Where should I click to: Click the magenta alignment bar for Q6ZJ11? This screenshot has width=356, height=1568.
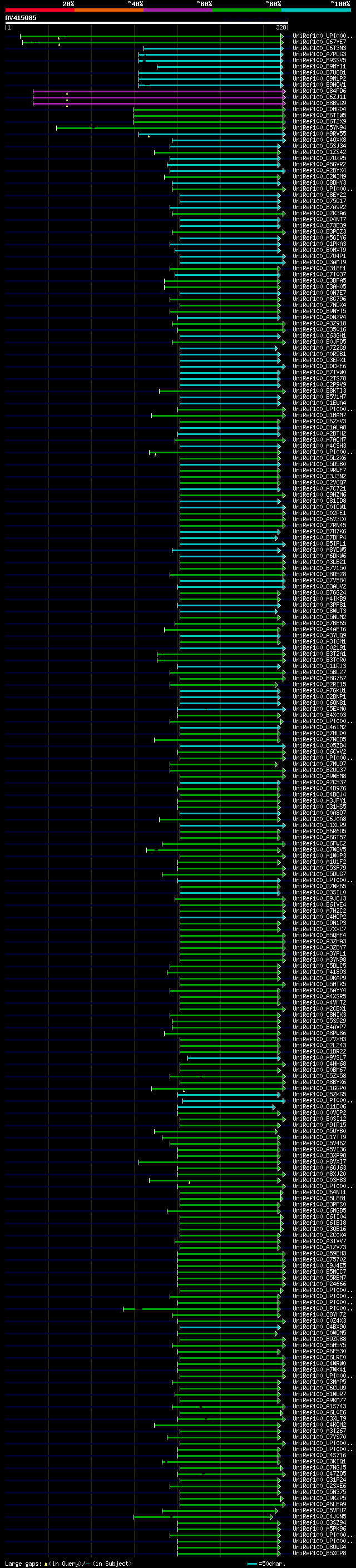click(159, 97)
